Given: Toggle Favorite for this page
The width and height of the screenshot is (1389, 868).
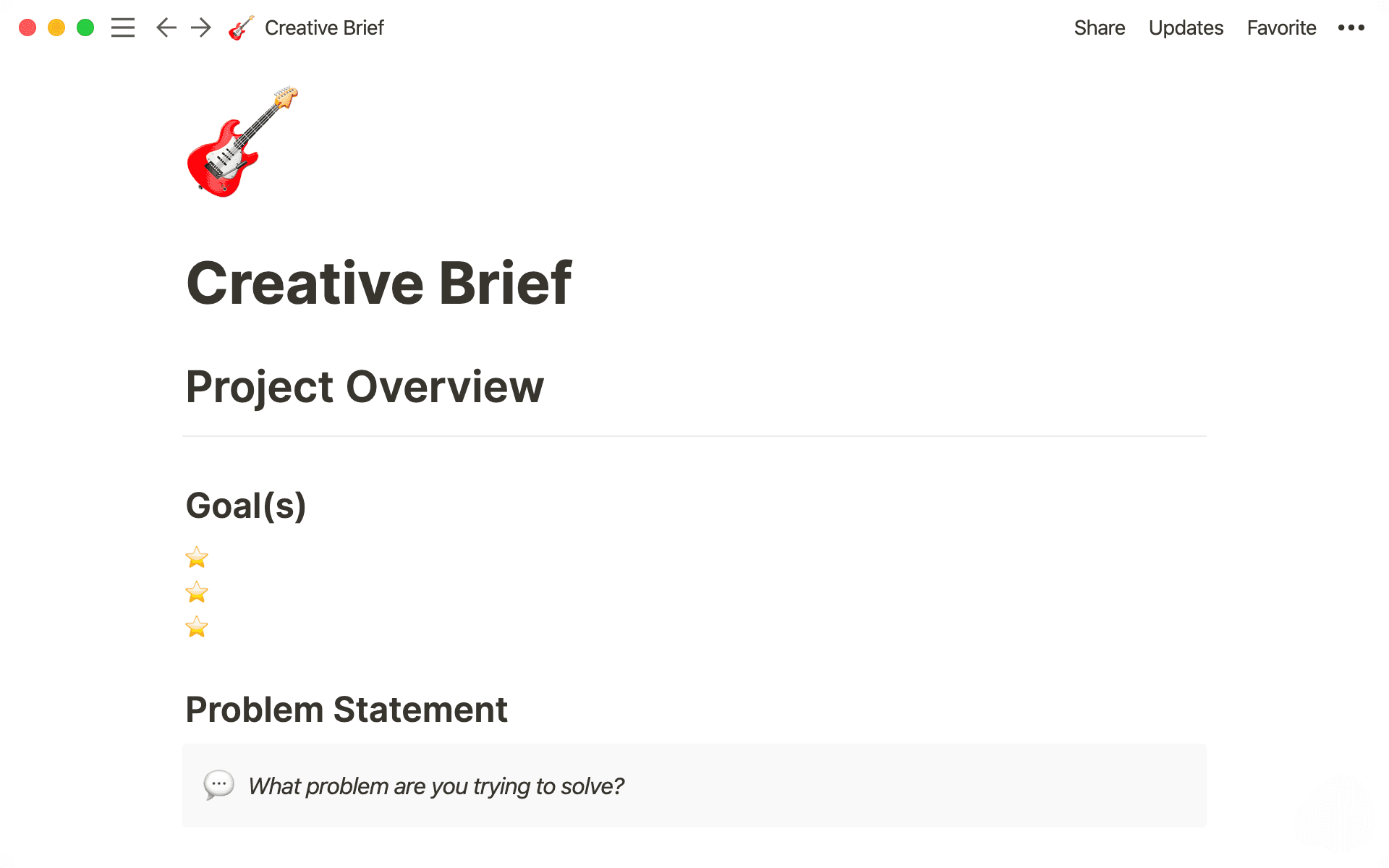Looking at the screenshot, I should pos(1281,27).
